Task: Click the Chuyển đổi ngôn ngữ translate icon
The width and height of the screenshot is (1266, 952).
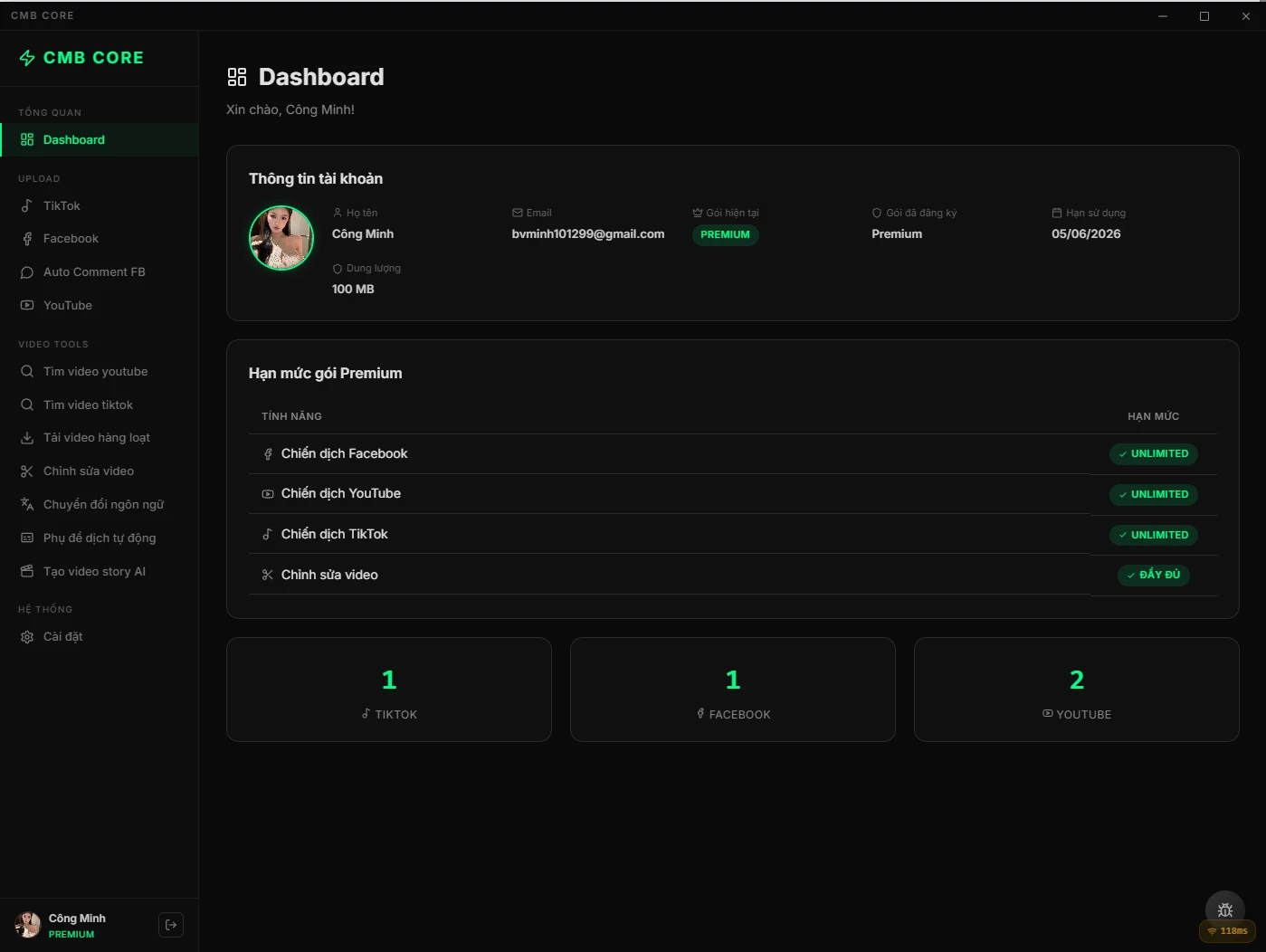Action: coord(27,505)
